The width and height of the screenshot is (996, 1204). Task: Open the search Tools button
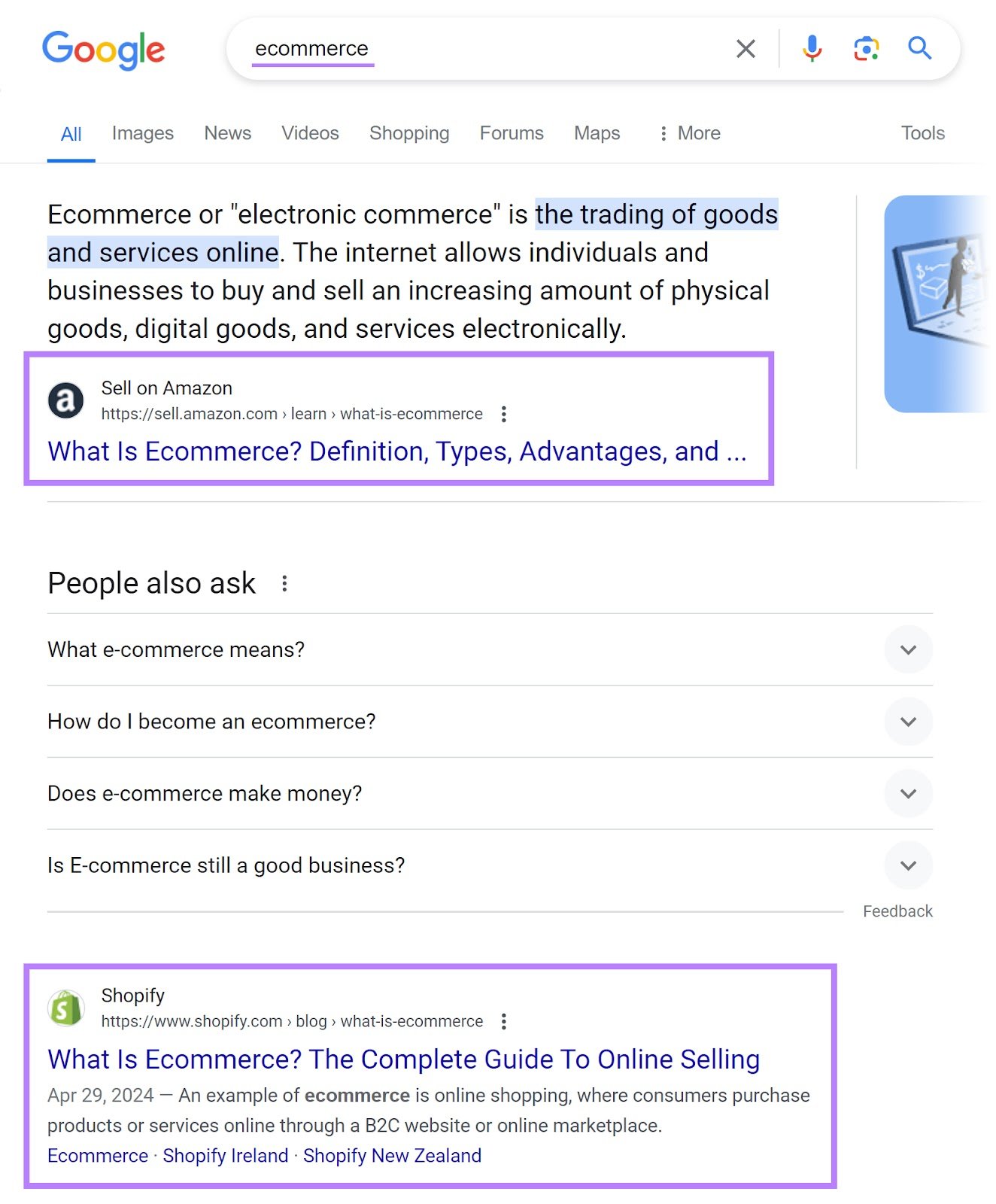pyautogui.click(x=923, y=133)
